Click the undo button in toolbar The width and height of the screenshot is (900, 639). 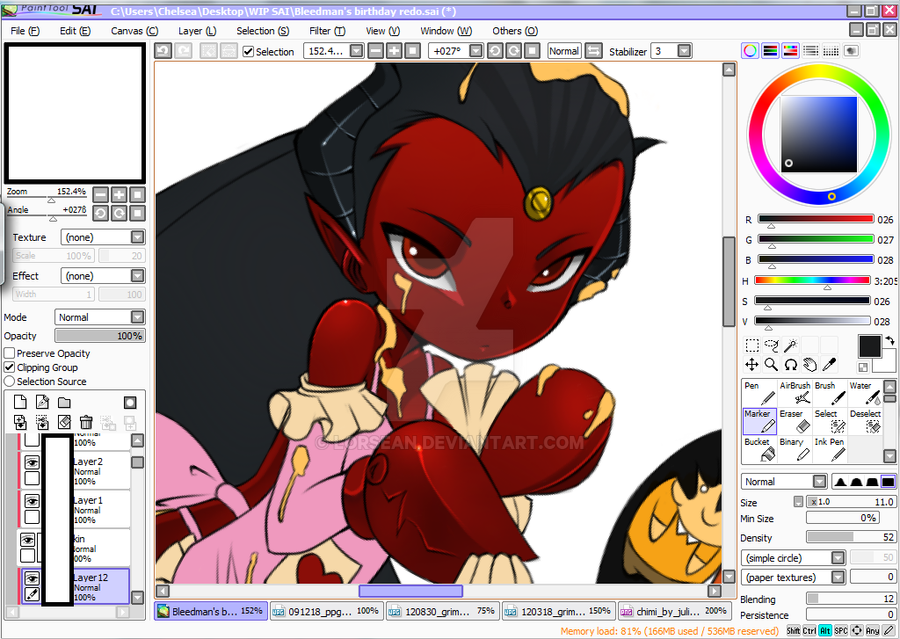pyautogui.click(x=163, y=51)
